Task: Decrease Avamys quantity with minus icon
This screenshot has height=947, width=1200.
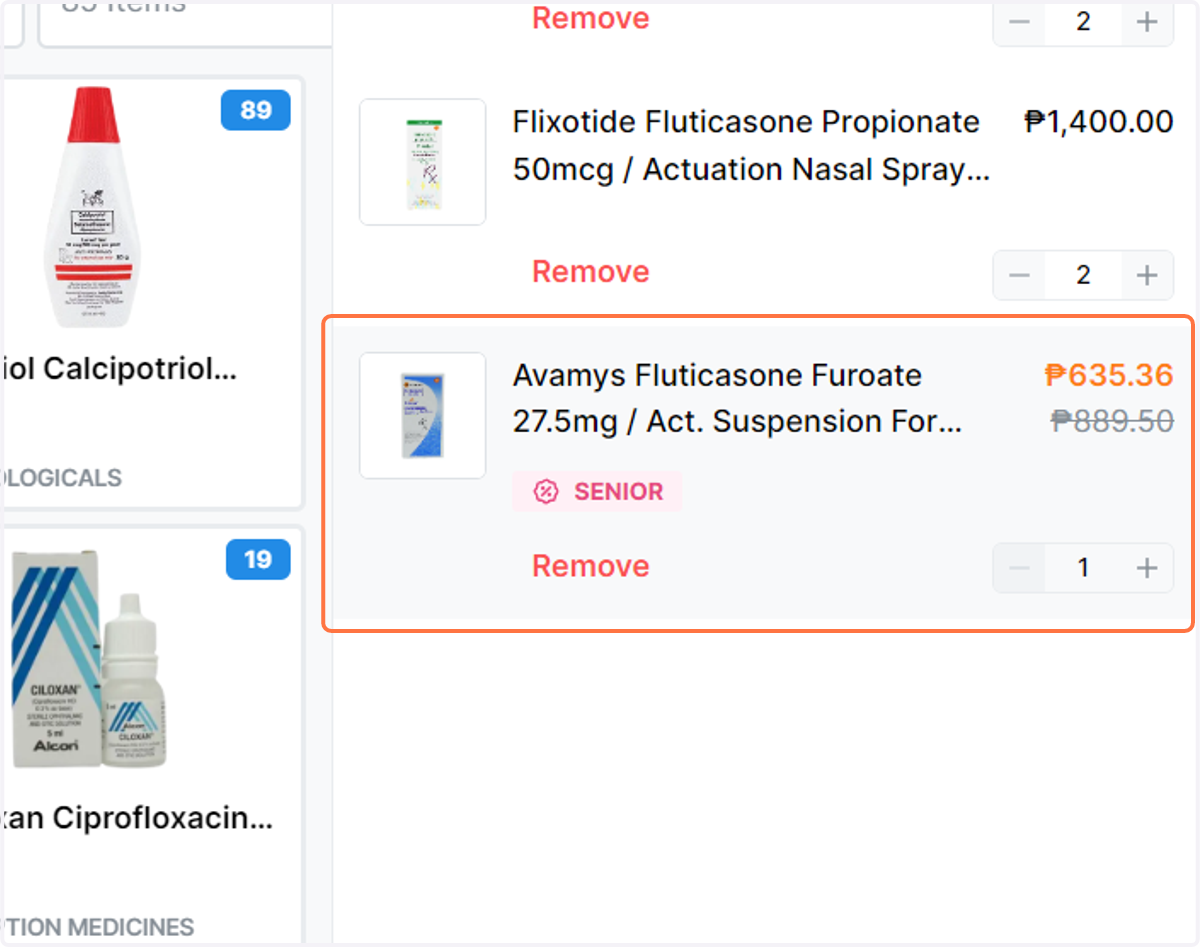Action: [x=1019, y=568]
